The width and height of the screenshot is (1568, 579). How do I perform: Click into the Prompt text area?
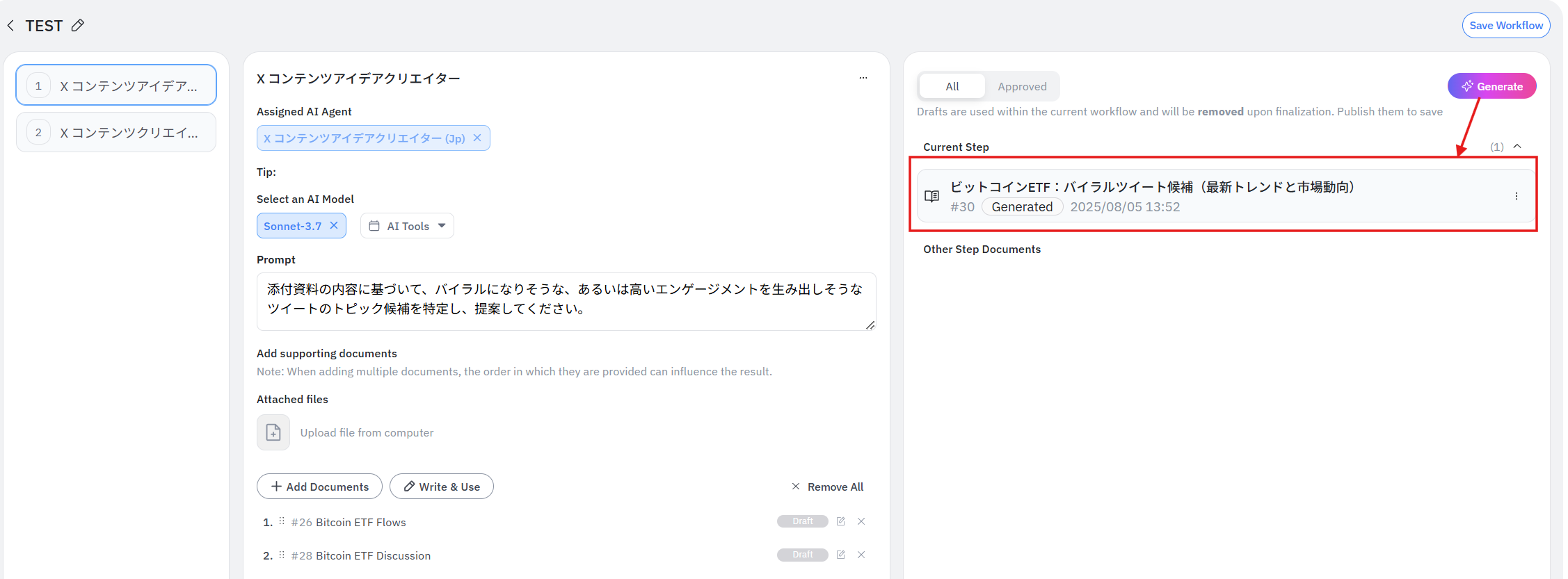tap(566, 300)
